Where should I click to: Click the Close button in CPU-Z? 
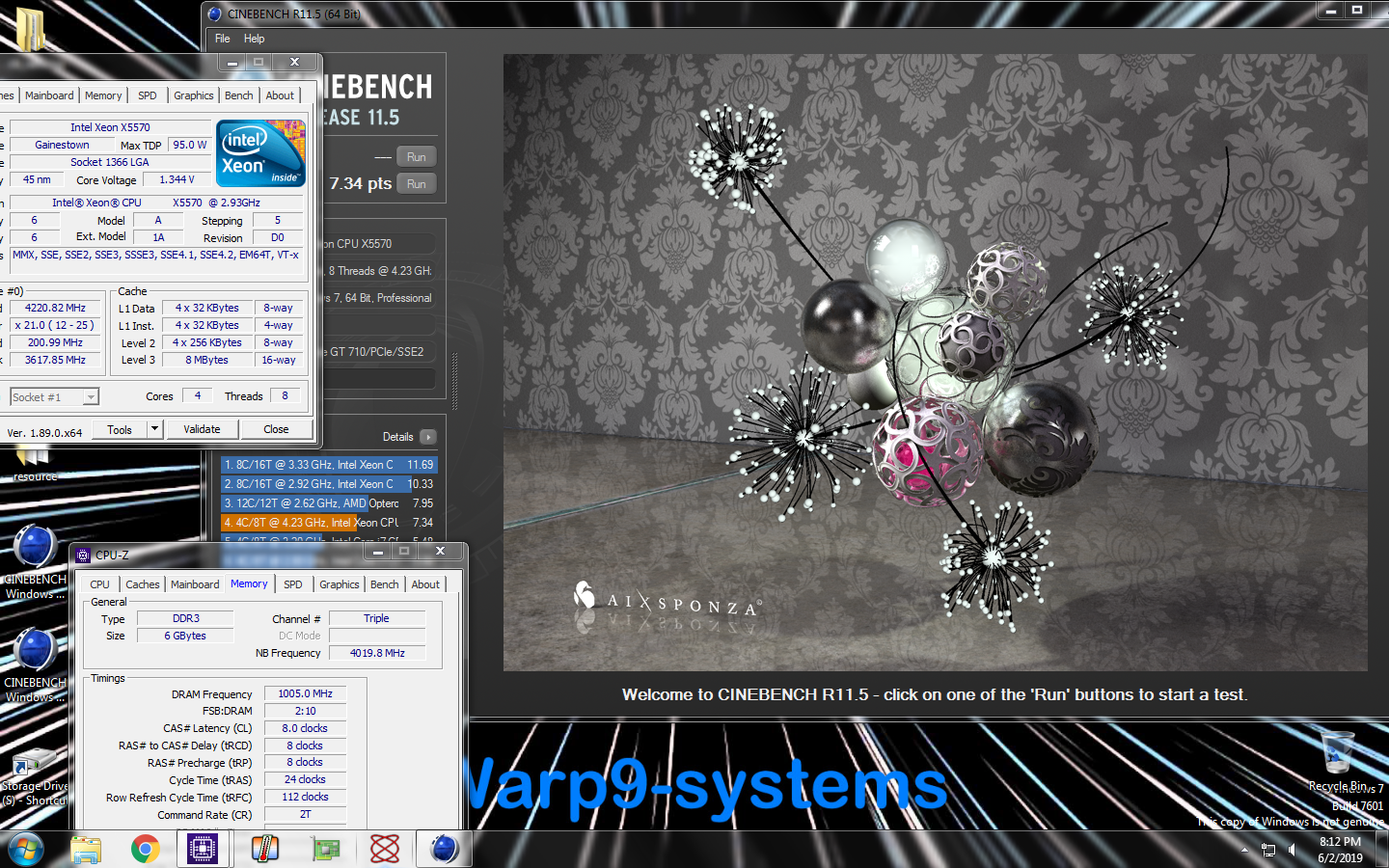click(276, 429)
